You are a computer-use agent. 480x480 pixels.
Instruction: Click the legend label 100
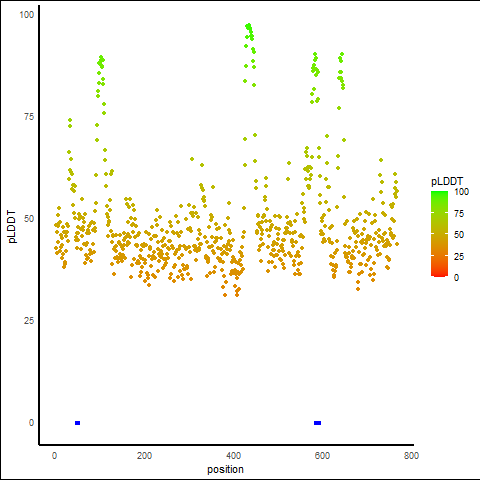tap(461, 192)
